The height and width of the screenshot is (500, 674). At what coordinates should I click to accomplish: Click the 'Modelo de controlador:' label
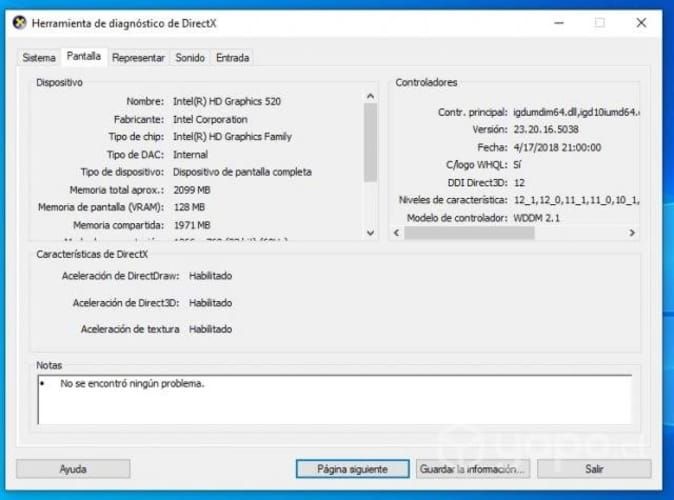pos(457,218)
